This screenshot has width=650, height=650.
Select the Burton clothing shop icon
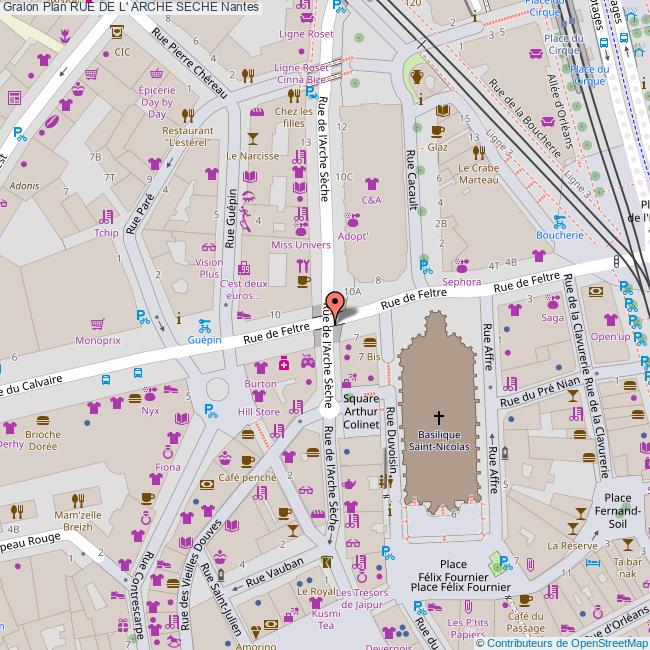coord(260,367)
